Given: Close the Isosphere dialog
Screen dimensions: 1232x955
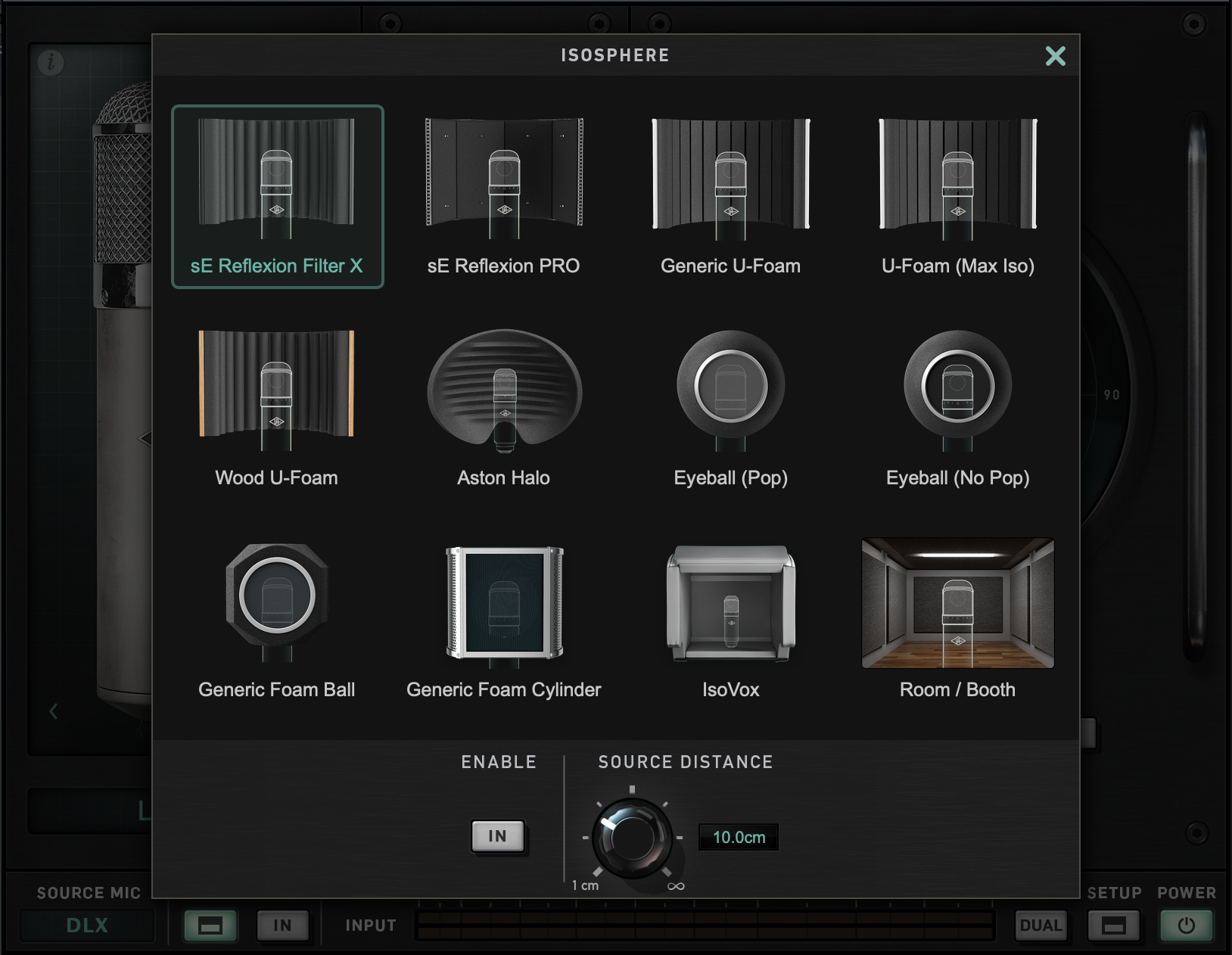Looking at the screenshot, I should click(1055, 56).
